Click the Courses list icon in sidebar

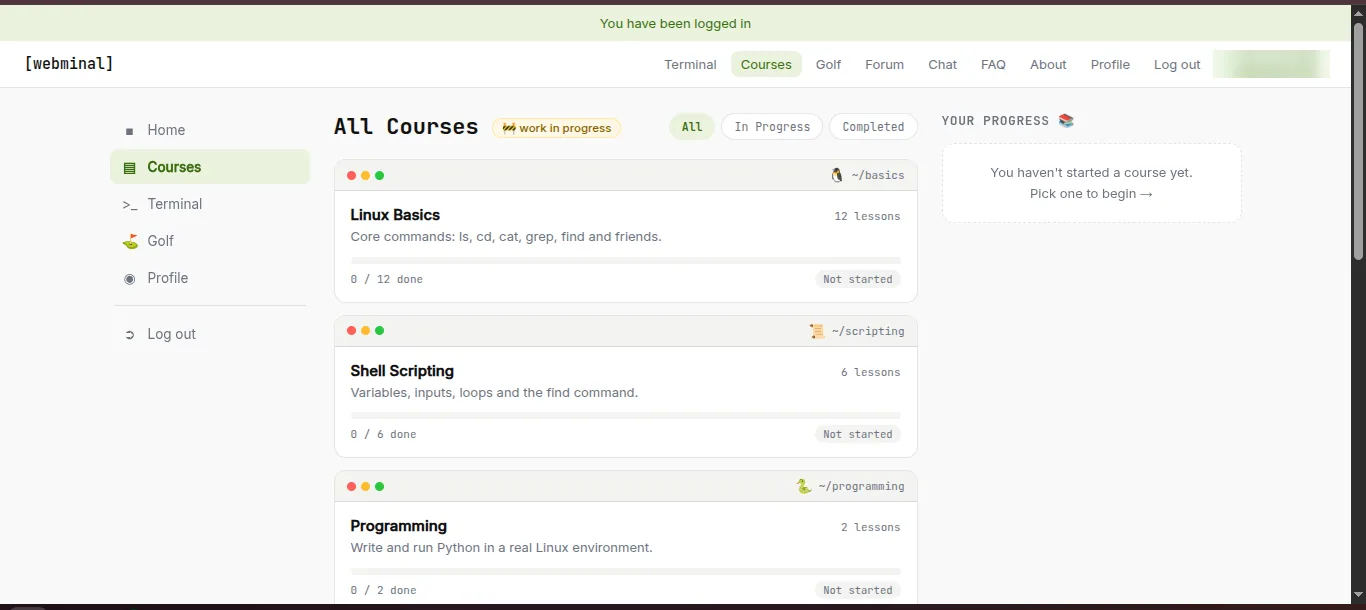[129, 168]
